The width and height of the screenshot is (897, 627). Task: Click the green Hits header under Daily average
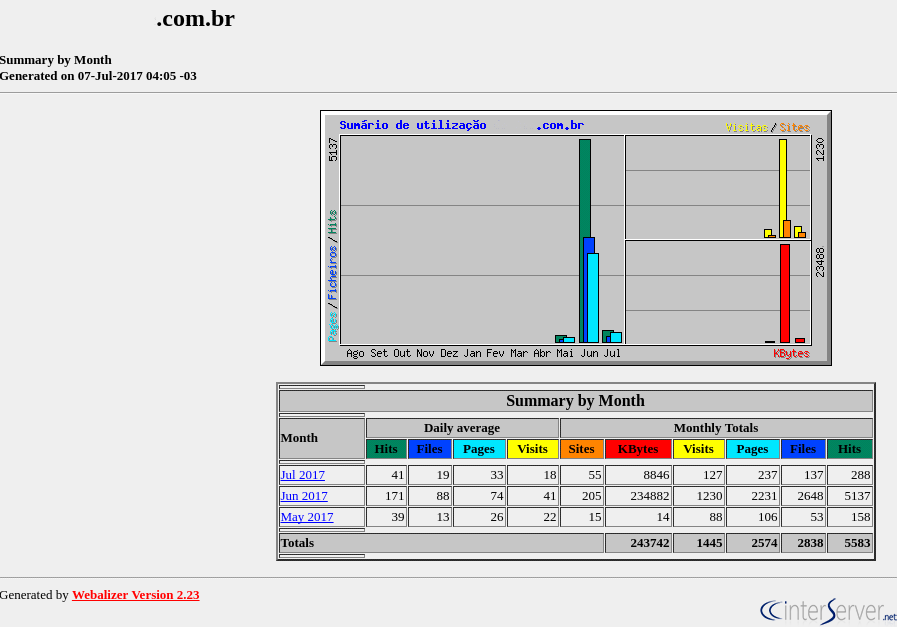pyautogui.click(x=386, y=449)
